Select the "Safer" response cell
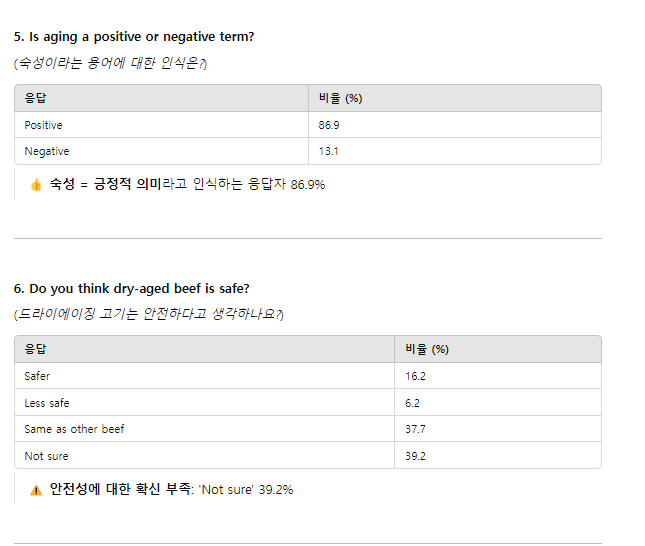The width and height of the screenshot is (645, 546). point(37,376)
